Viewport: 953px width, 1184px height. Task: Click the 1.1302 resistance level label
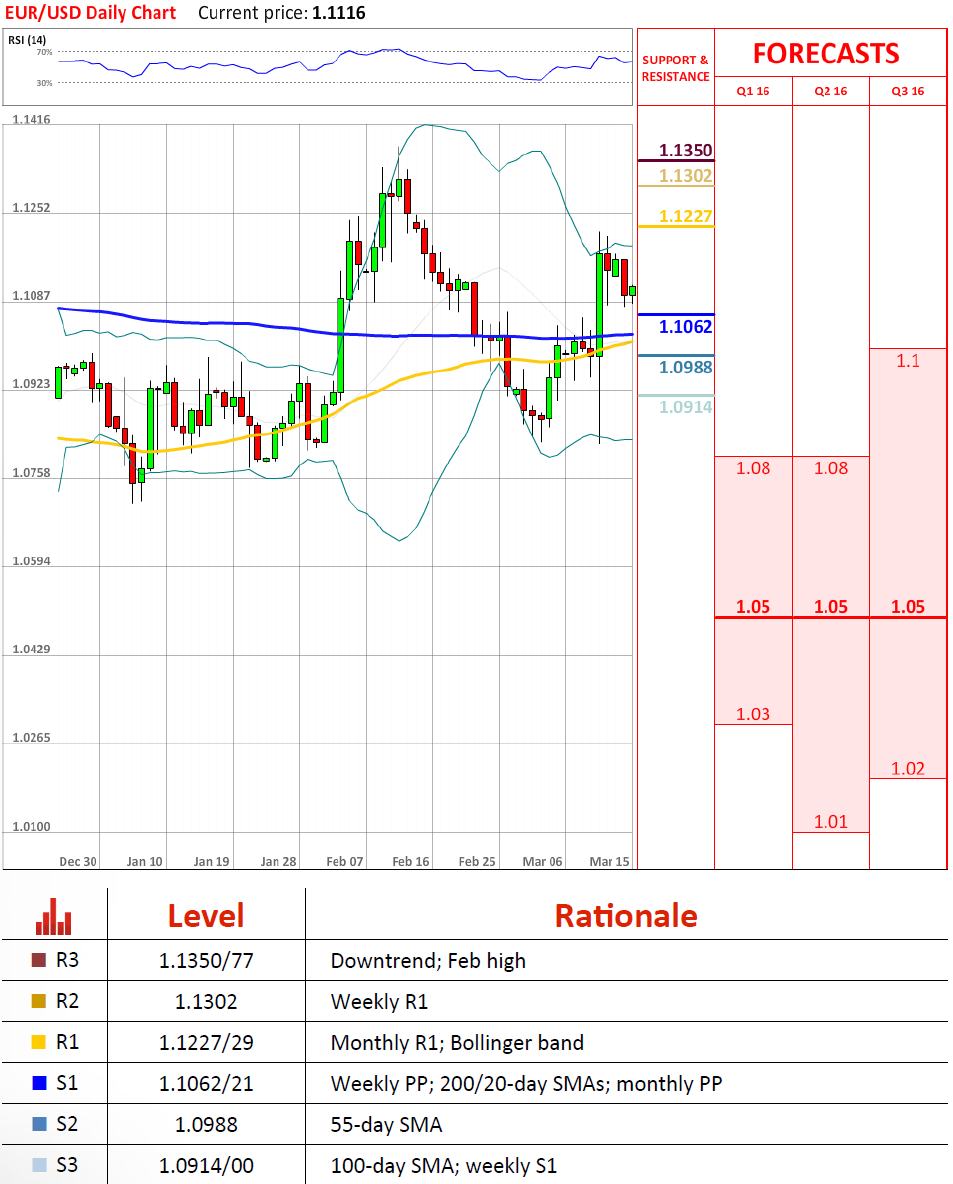coord(686,176)
